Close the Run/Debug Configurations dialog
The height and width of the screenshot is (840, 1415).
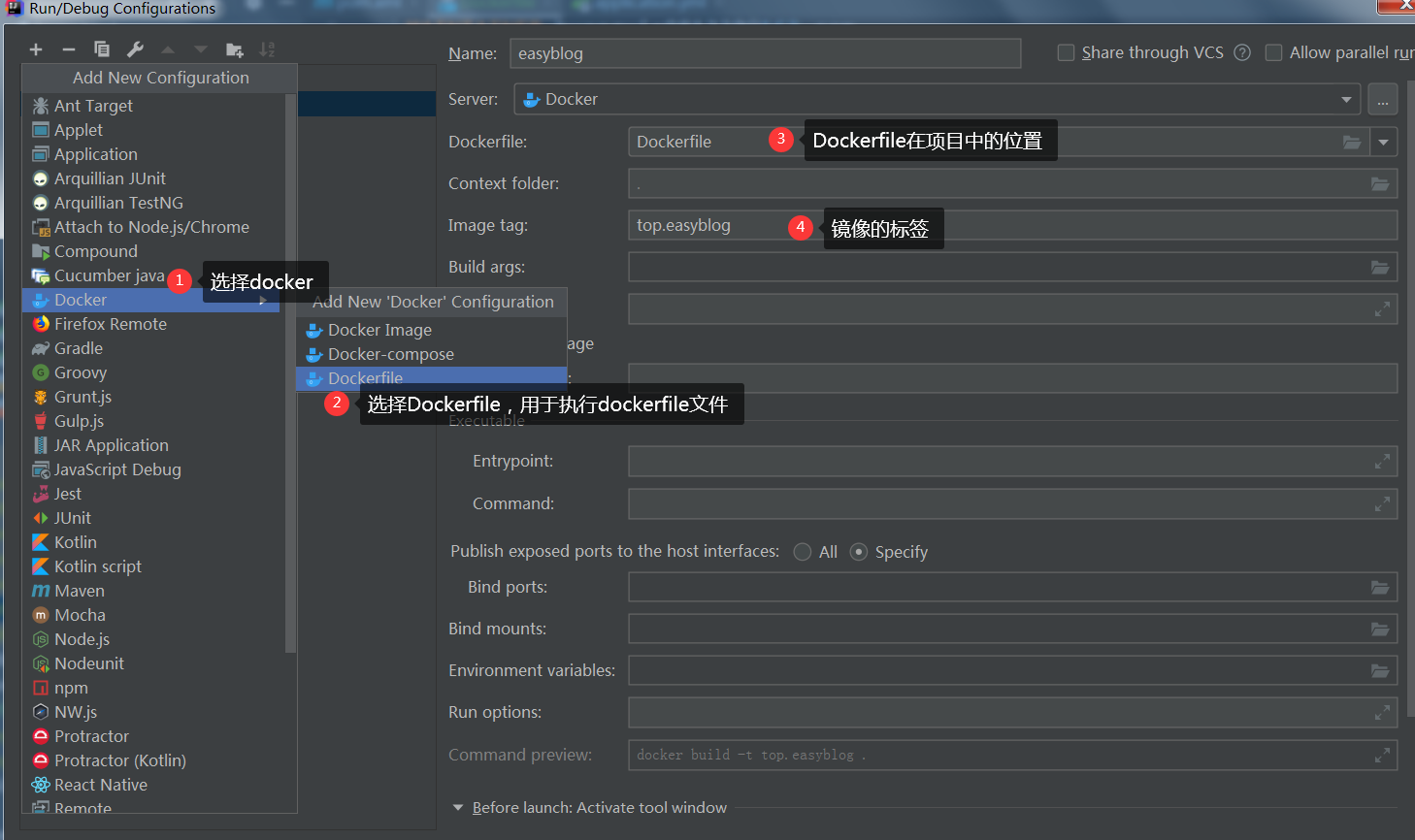tap(1398, 7)
